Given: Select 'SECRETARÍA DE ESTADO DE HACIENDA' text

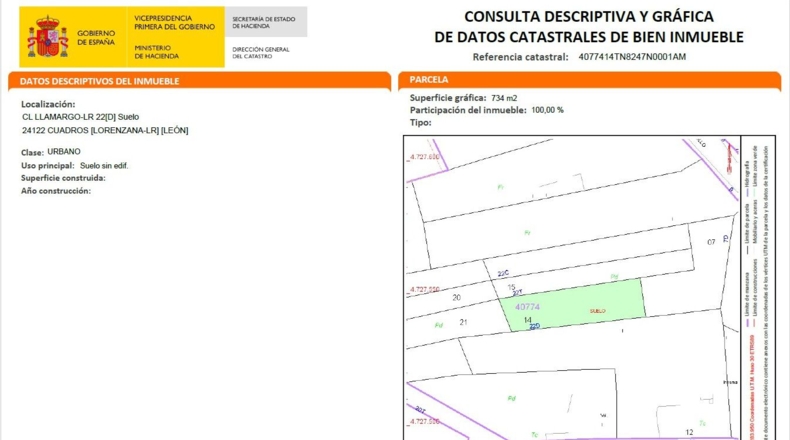Looking at the screenshot, I should tap(264, 22).
